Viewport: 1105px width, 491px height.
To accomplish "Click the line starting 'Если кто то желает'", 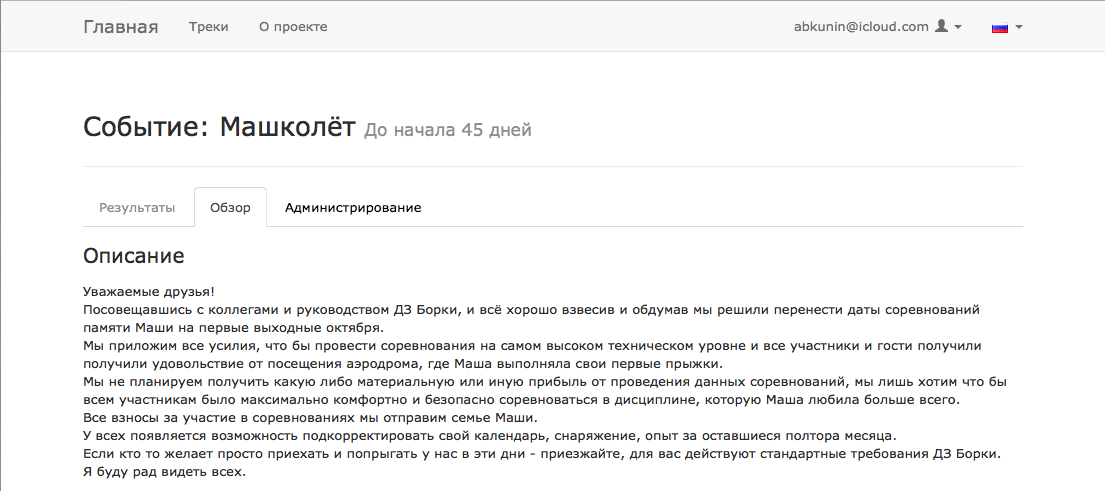I will pyautogui.click(x=542, y=454).
